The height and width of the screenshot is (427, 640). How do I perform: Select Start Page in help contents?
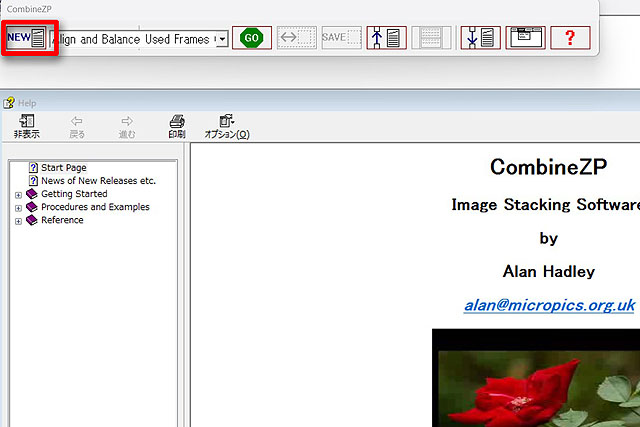[x=63, y=168]
